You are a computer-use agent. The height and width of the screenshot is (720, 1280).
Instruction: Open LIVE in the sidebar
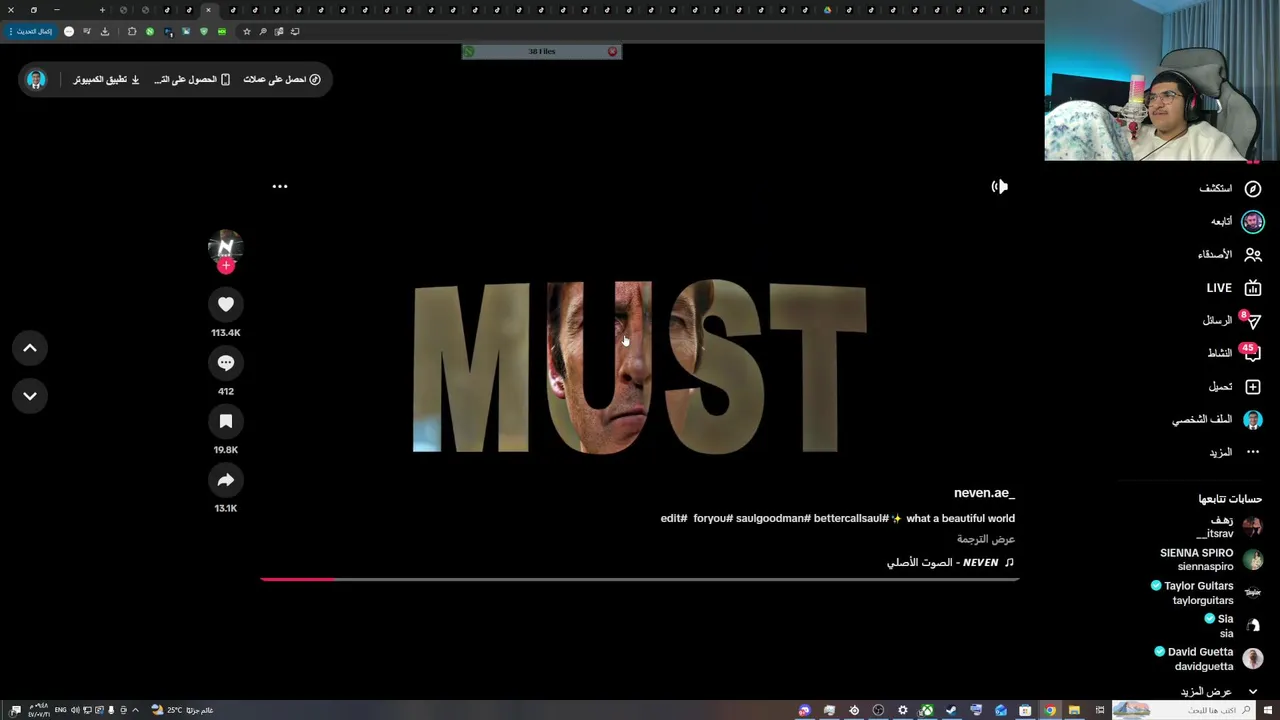pyautogui.click(x=1234, y=288)
